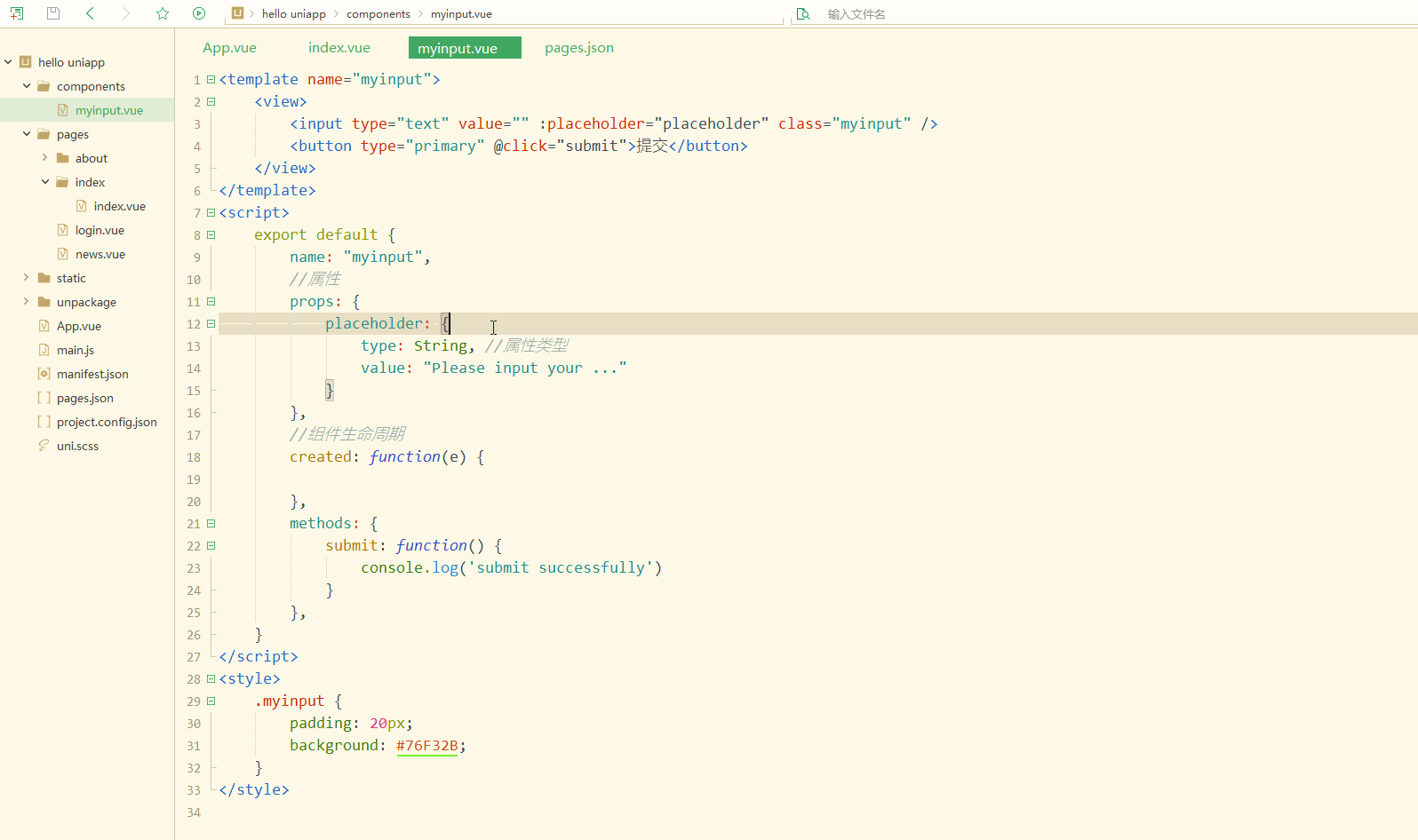The height and width of the screenshot is (840, 1418).
Task: Collapse the pages folder chevron
Action: (27, 134)
